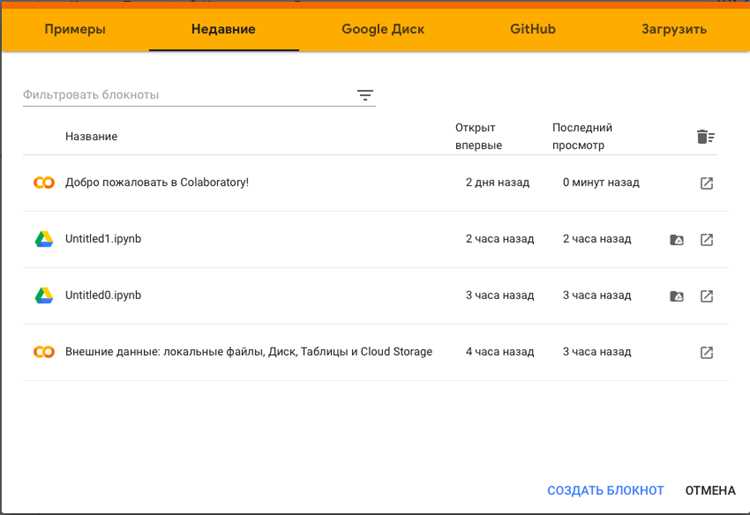
Task: Open the Untitled0.ipynb notebook
Action: (103, 295)
